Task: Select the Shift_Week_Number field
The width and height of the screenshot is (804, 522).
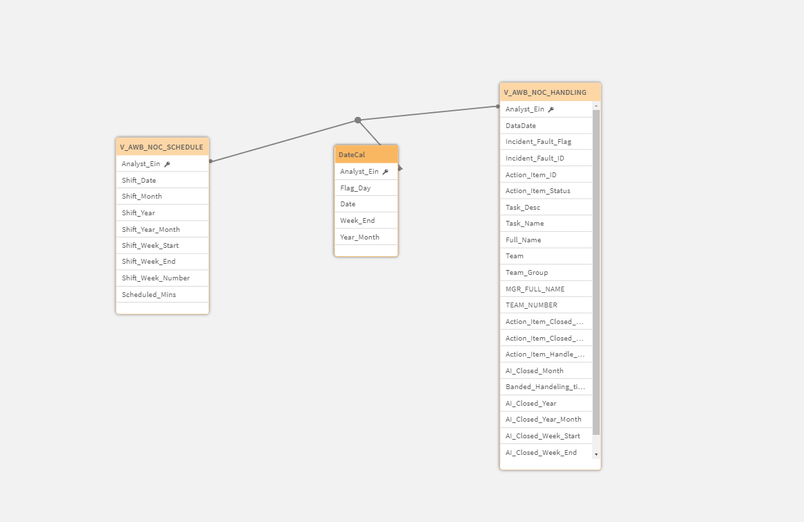Action: [x=163, y=278]
